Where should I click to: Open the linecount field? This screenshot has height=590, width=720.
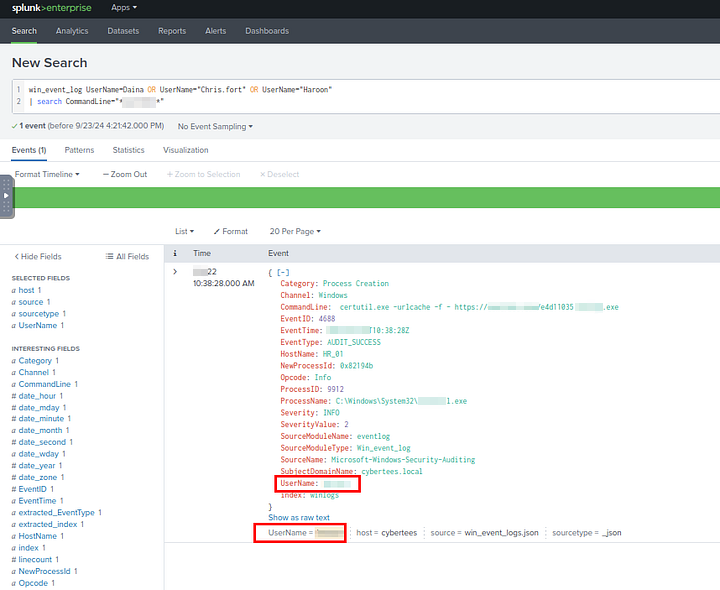(35, 560)
